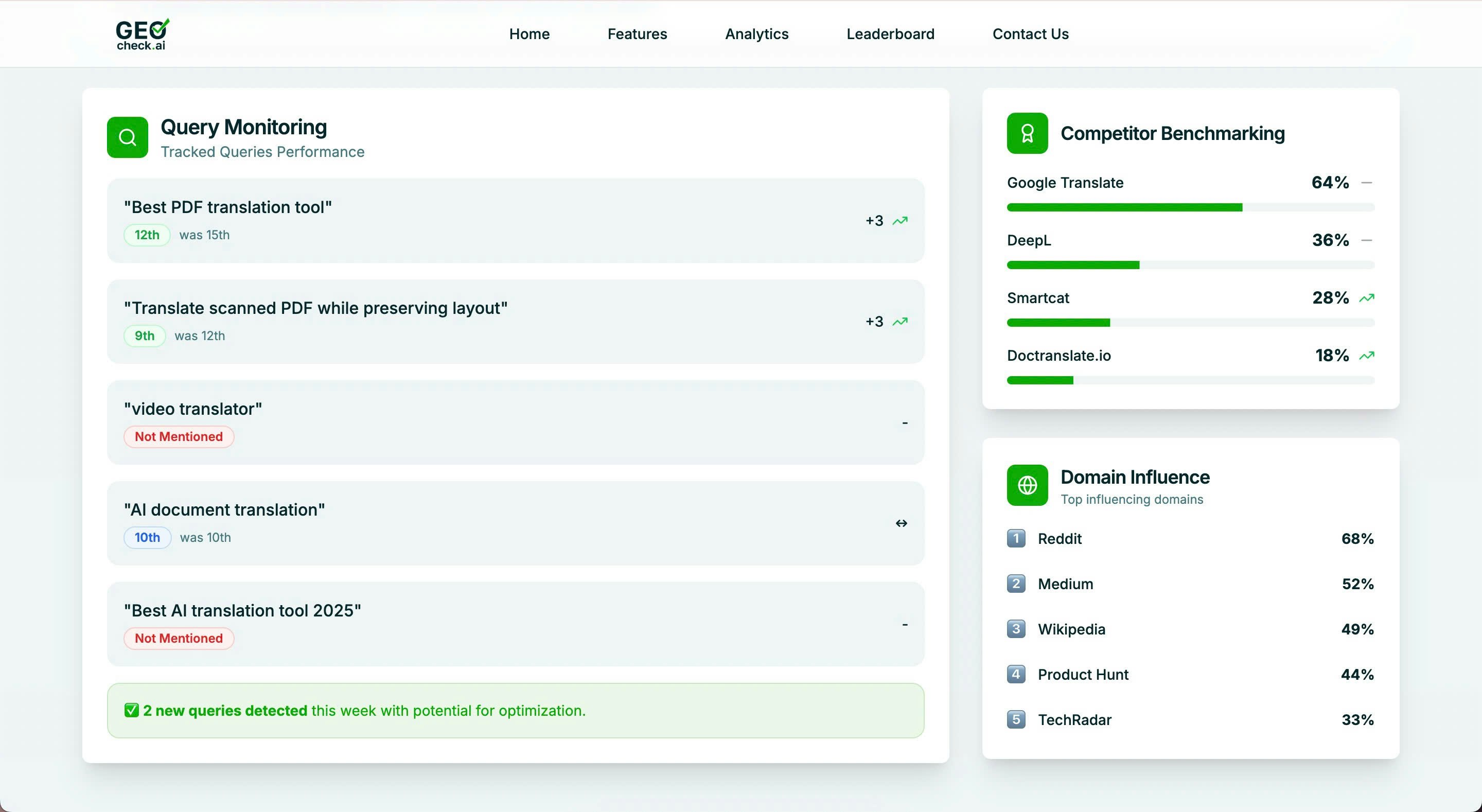The image size is (1482, 812).
Task: Click the 33% value for TechRadar
Action: (1358, 720)
